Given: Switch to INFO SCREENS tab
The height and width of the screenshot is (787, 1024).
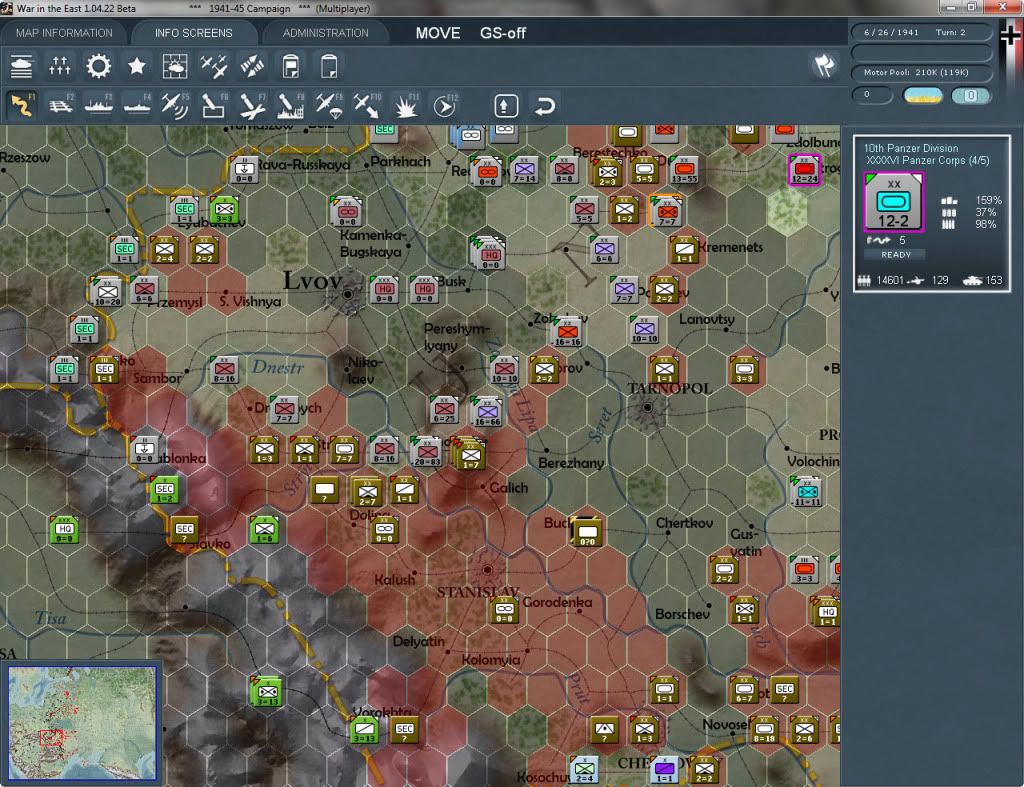Looking at the screenshot, I should click(193, 33).
